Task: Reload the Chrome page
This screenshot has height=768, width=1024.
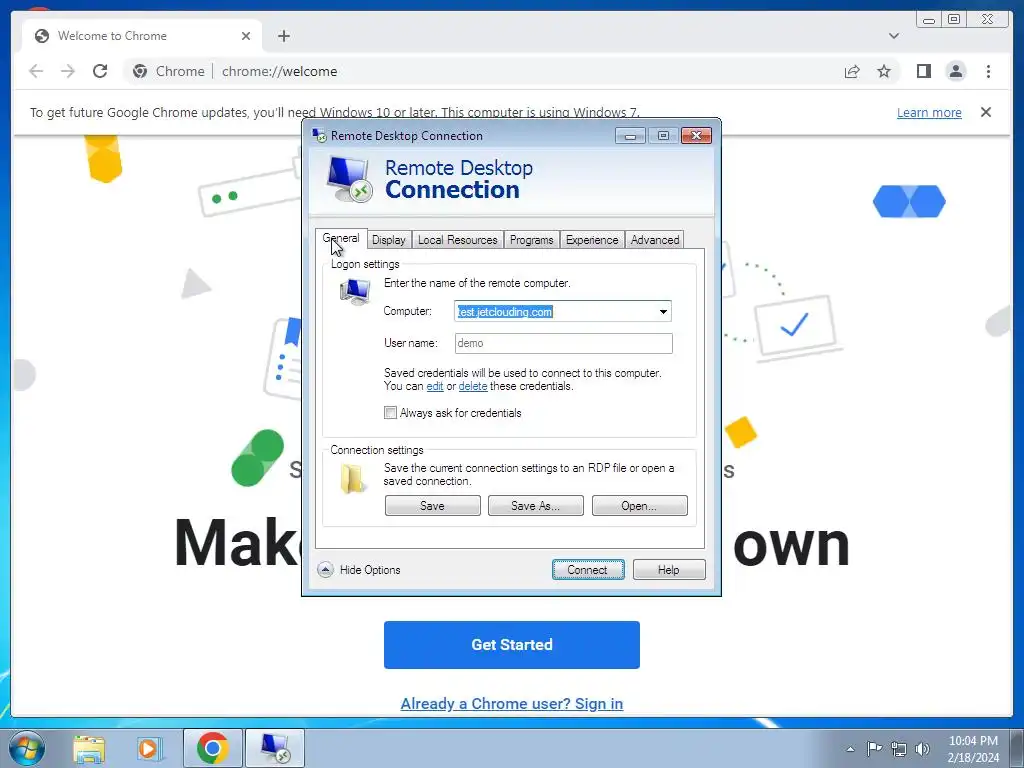Action: [x=100, y=71]
